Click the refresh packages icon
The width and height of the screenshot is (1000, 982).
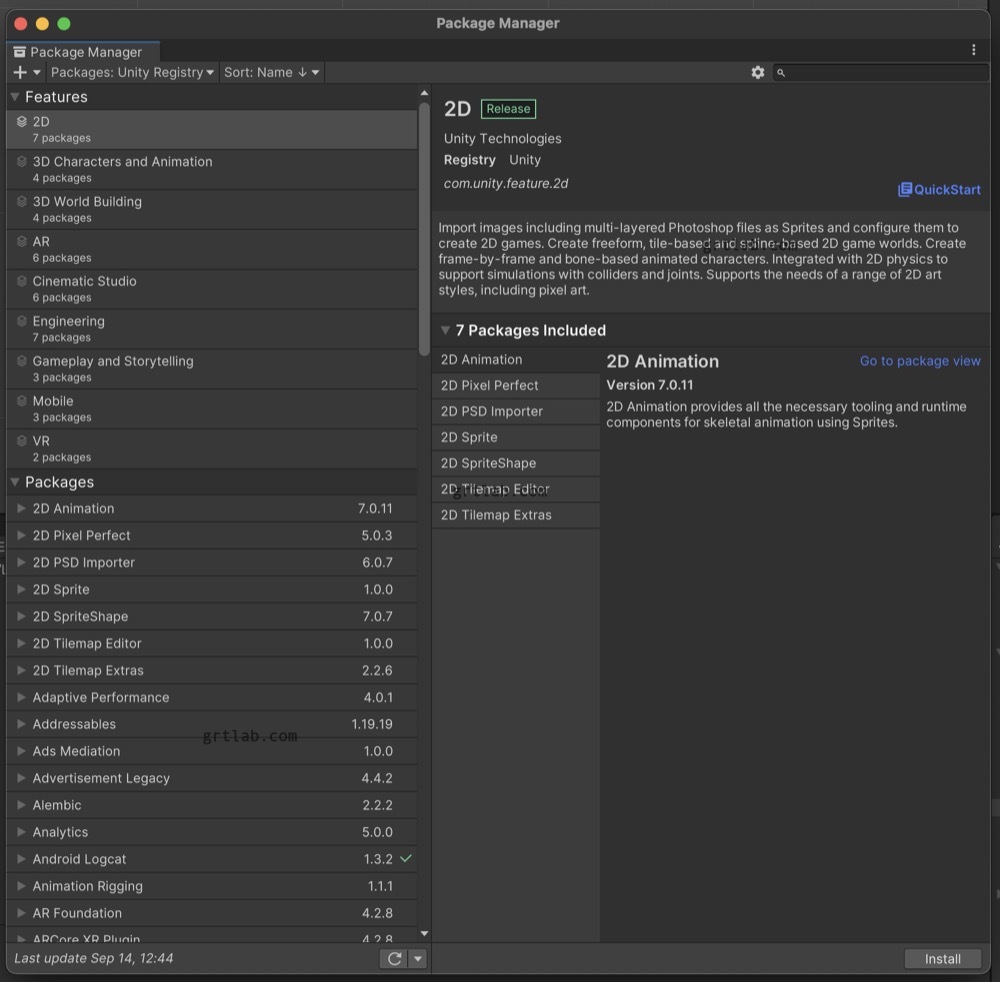tap(394, 958)
